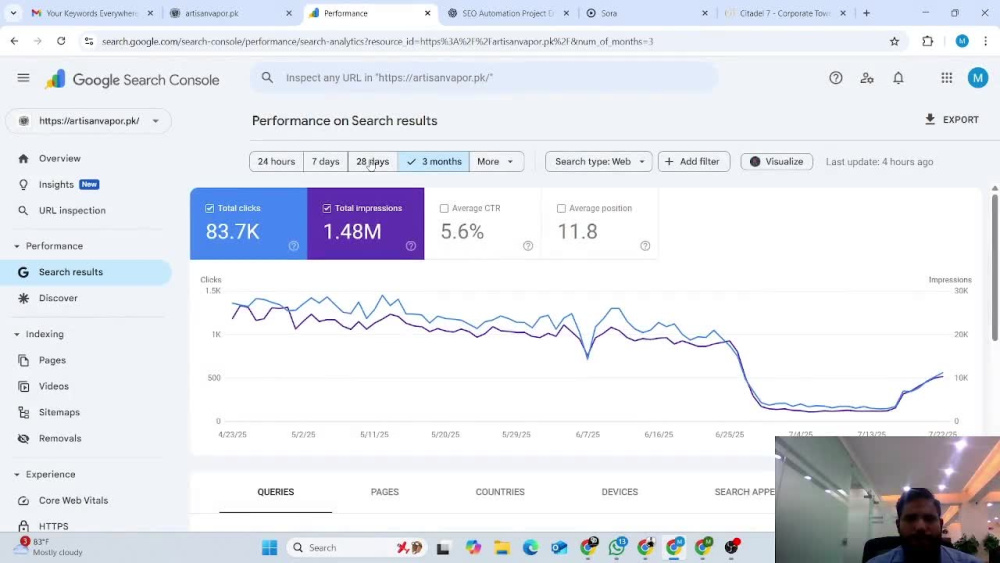
Task: Open the More date range dropdown
Action: [496, 161]
